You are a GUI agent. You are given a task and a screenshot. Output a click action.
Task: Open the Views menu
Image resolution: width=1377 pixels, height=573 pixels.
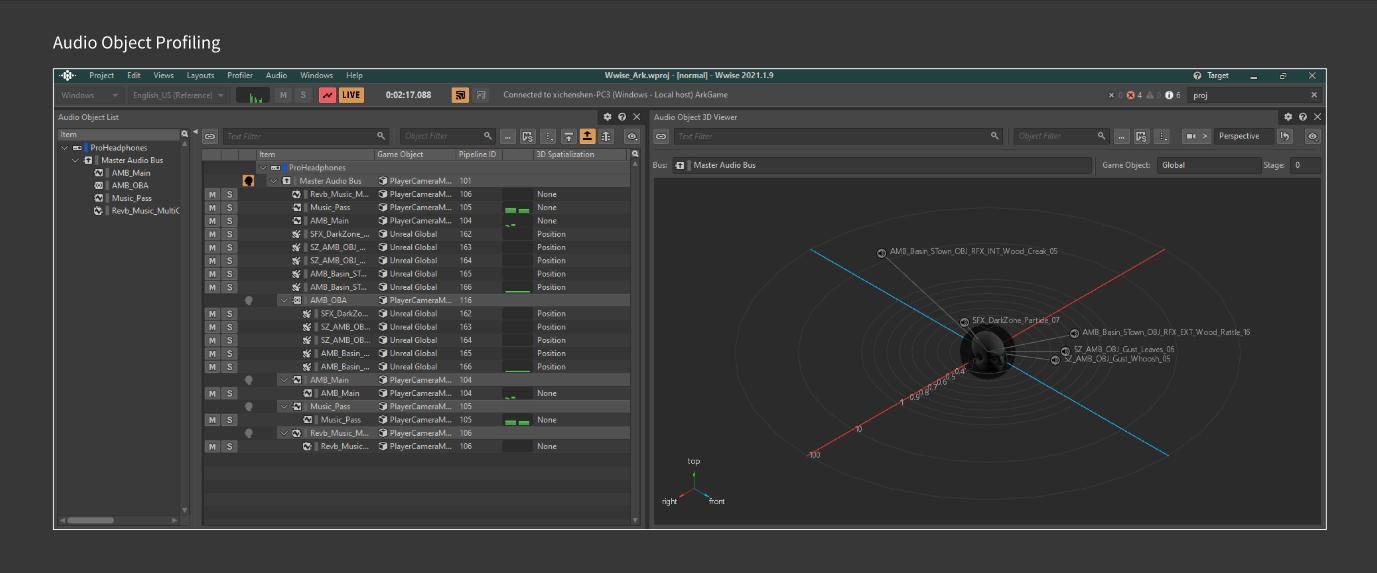[163, 75]
